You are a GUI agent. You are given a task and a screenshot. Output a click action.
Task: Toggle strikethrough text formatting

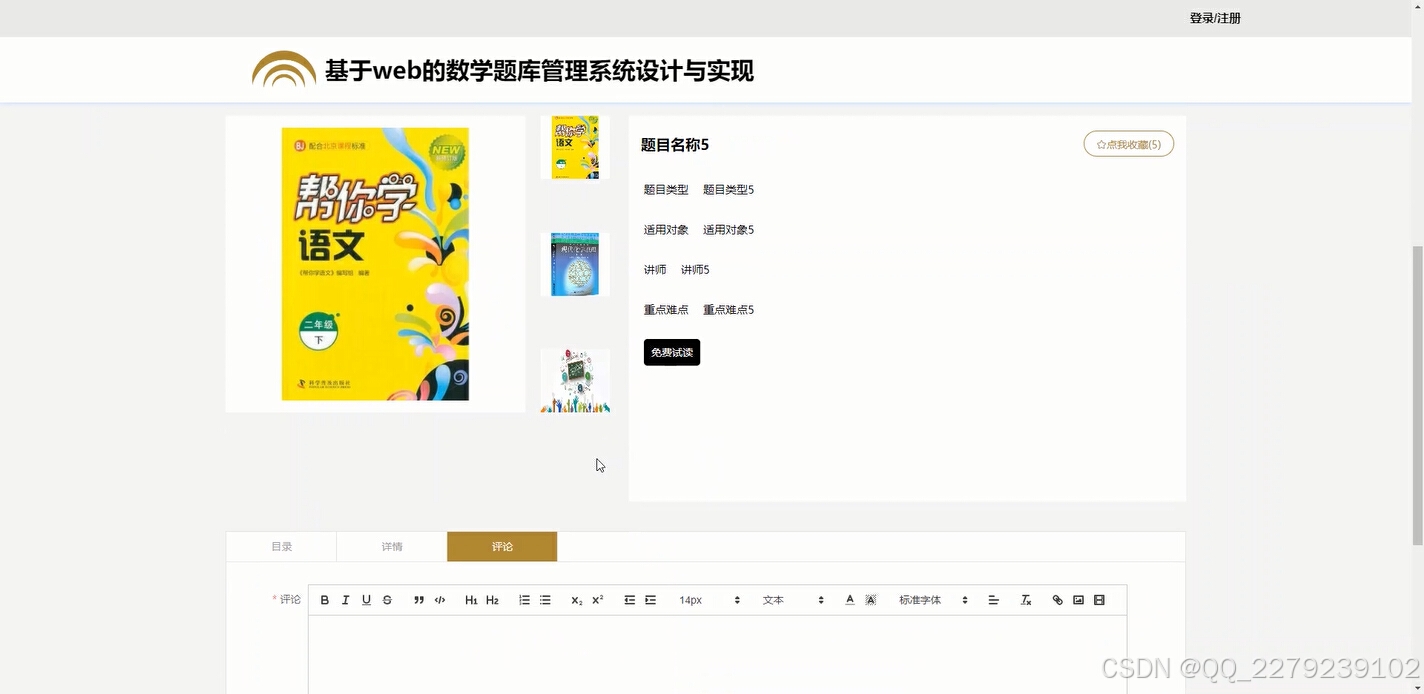tap(387, 599)
